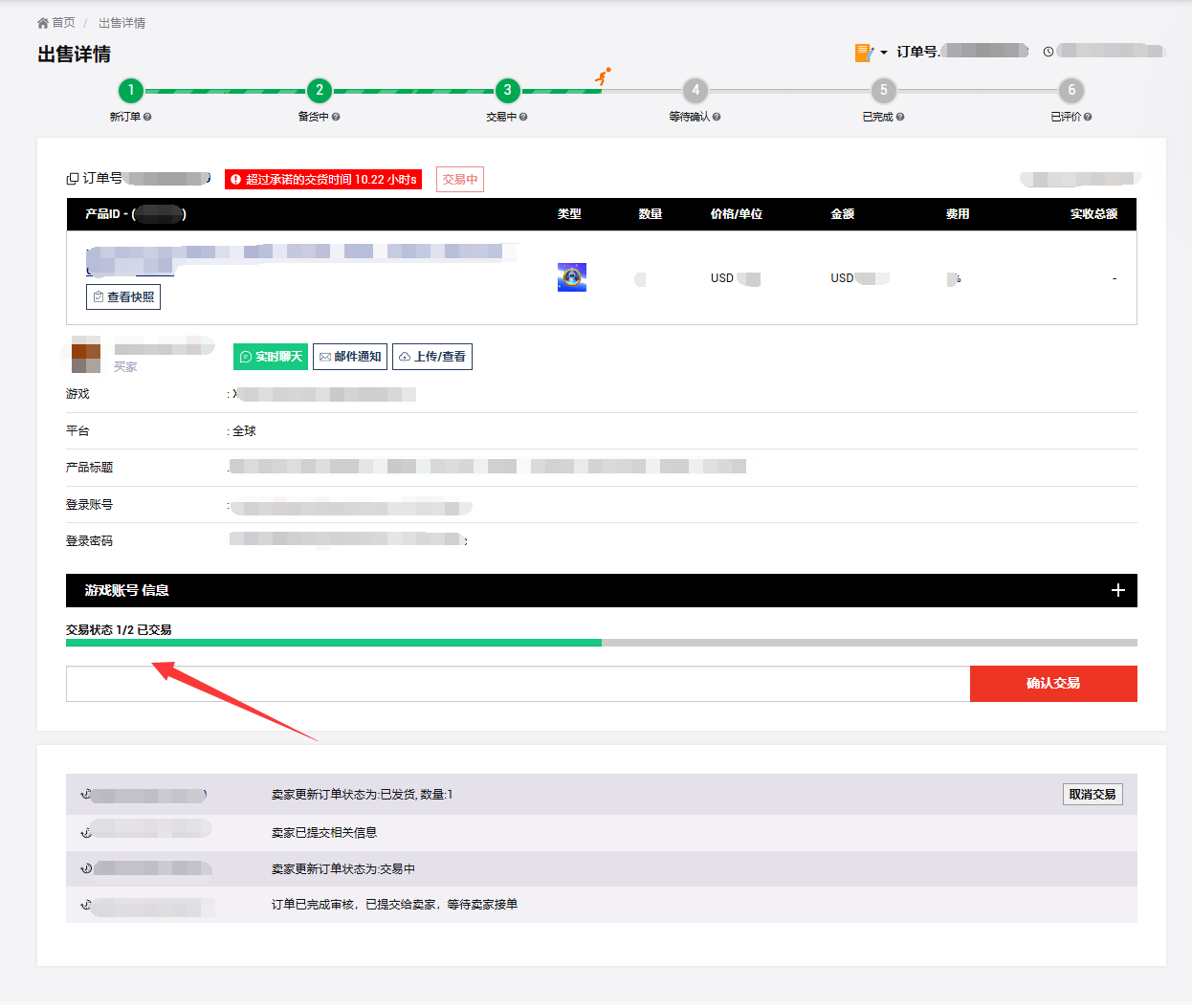Screen dimensions: 1192x1008
Task: Click the home icon in breadcrumb
Action: [43, 23]
